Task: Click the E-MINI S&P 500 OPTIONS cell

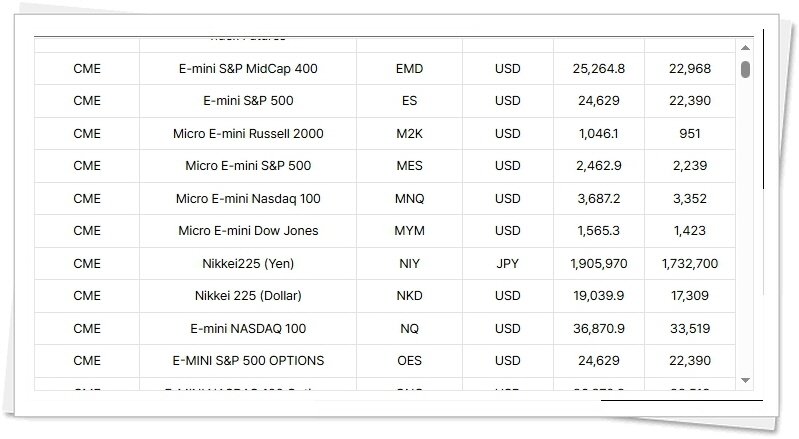Action: [x=248, y=361]
